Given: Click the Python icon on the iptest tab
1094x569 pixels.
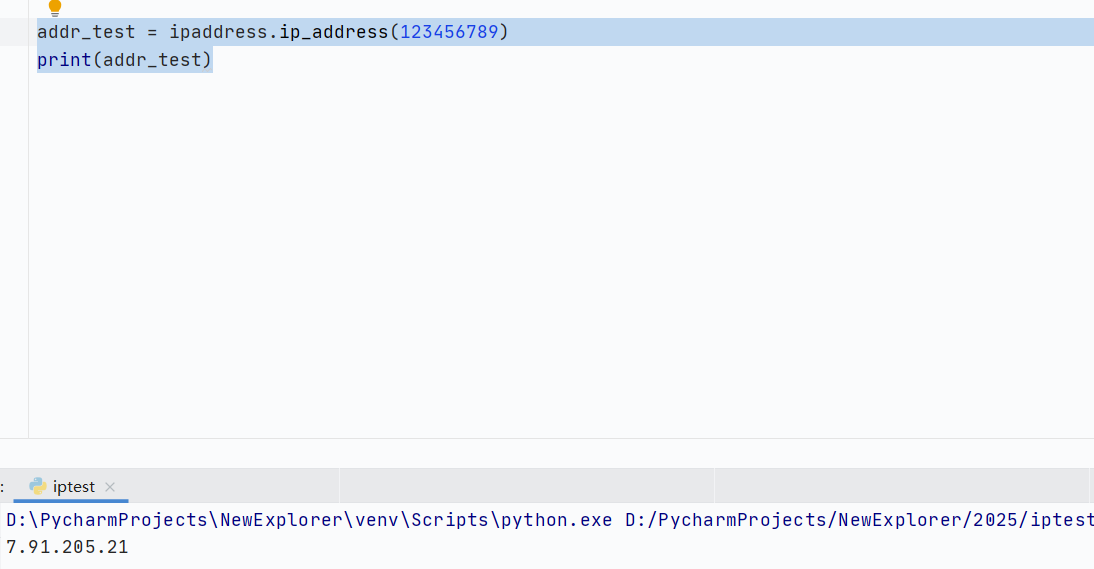Looking at the screenshot, I should click(x=38, y=487).
